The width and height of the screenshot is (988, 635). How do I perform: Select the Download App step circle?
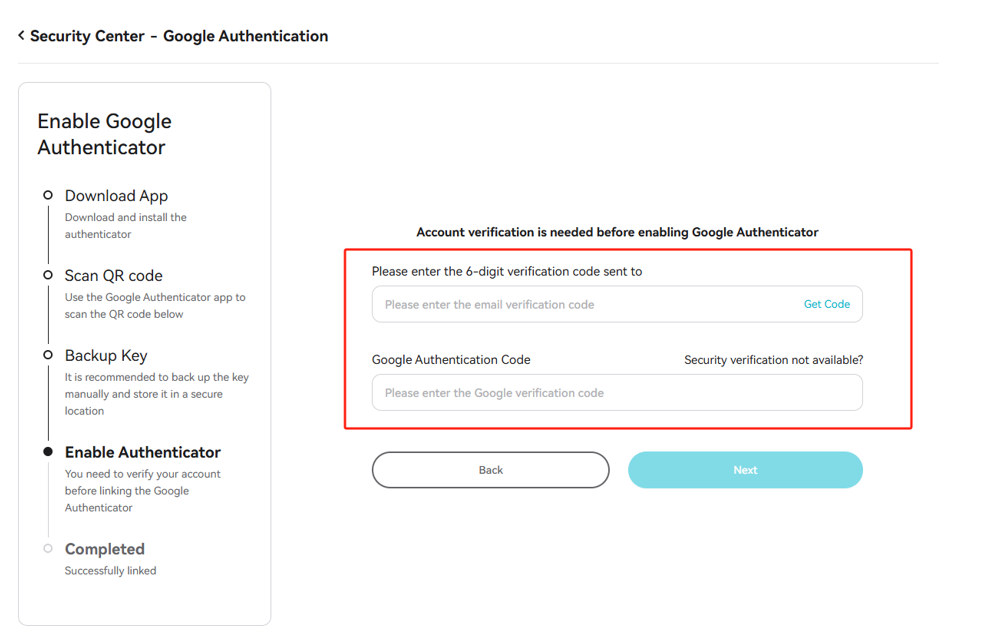(48, 195)
